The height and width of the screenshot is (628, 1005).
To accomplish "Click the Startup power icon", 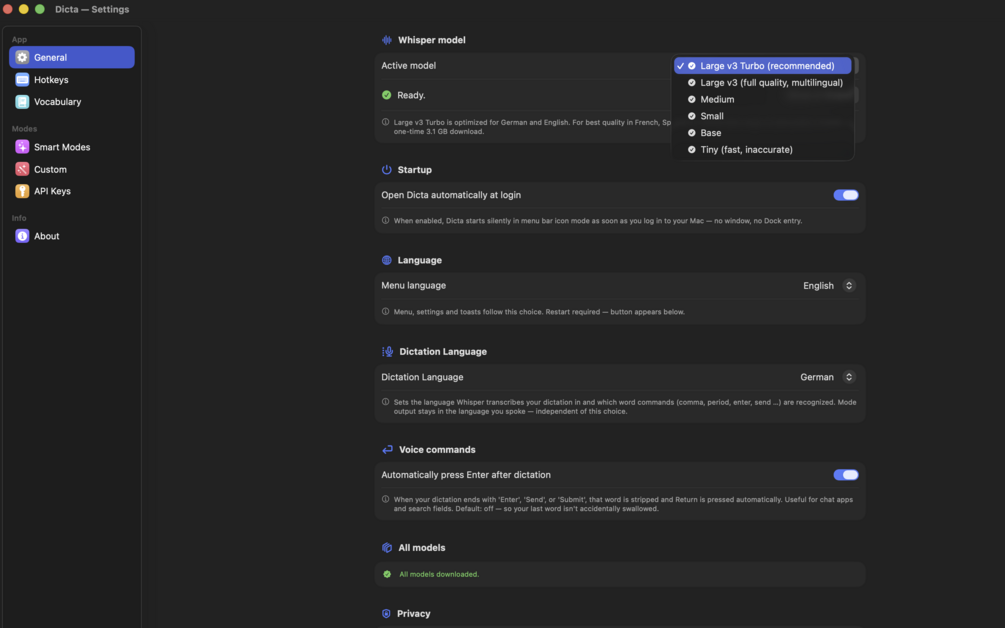I will coord(386,170).
